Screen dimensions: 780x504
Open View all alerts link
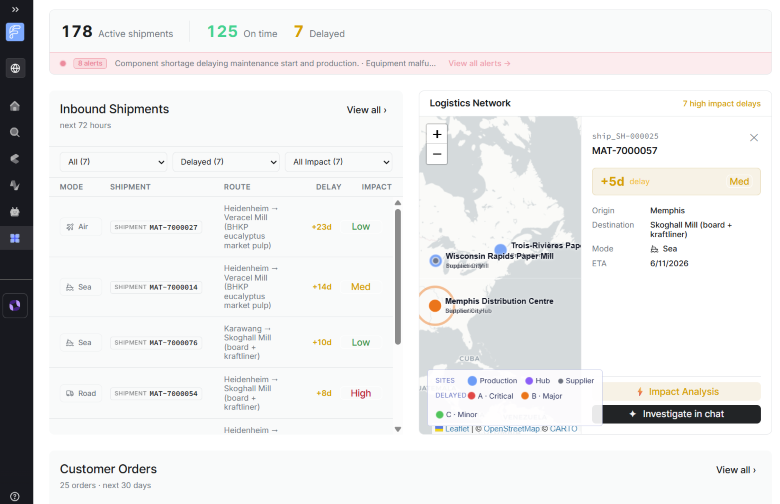click(479, 63)
